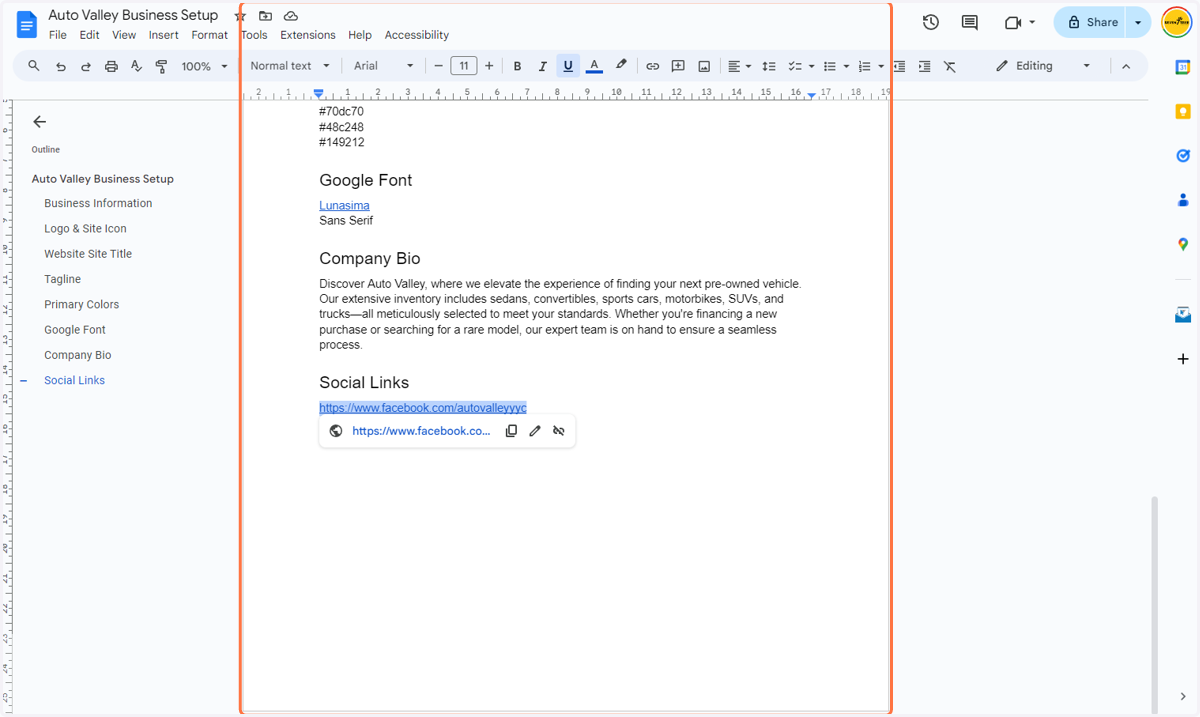
Task: Open line and paragraph spacing
Action: click(769, 66)
